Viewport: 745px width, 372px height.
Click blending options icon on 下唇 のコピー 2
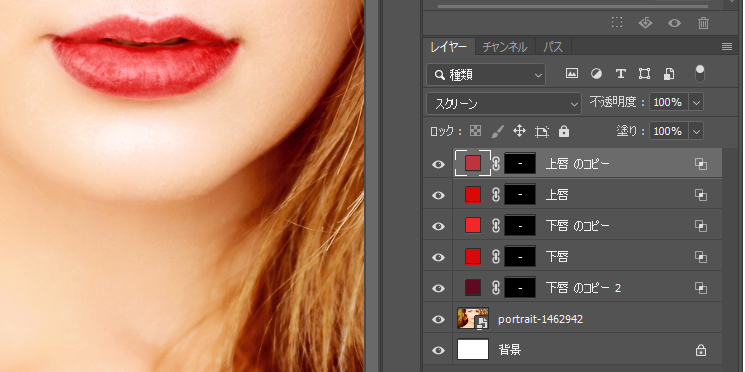click(701, 288)
